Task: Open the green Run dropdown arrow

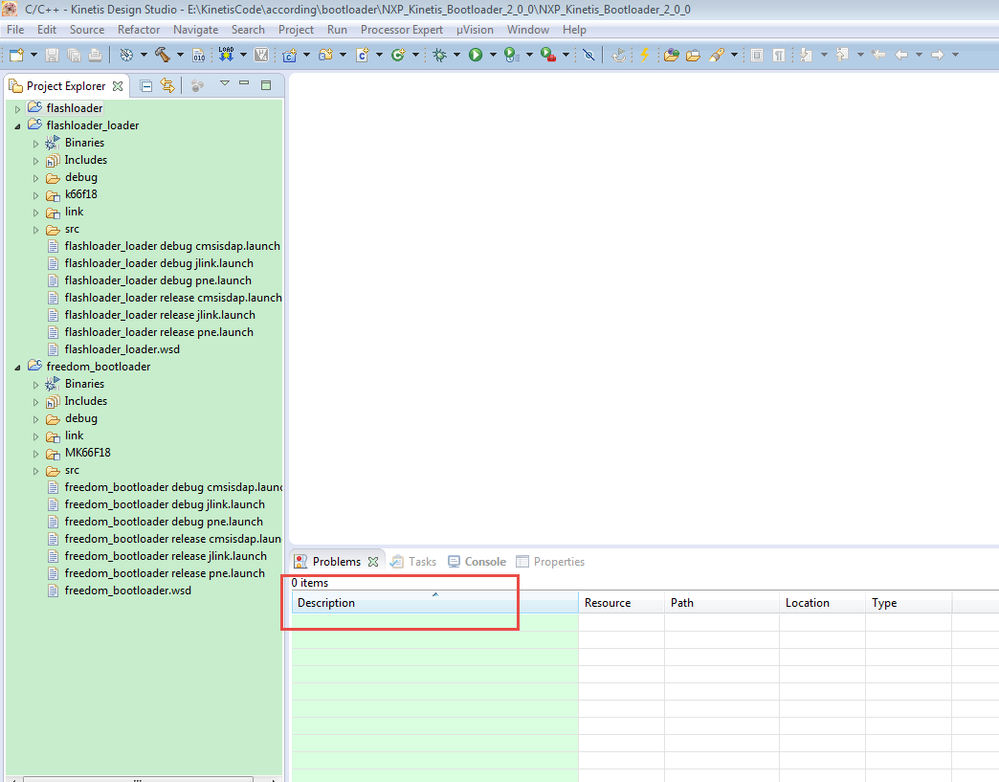Action: (x=492, y=55)
